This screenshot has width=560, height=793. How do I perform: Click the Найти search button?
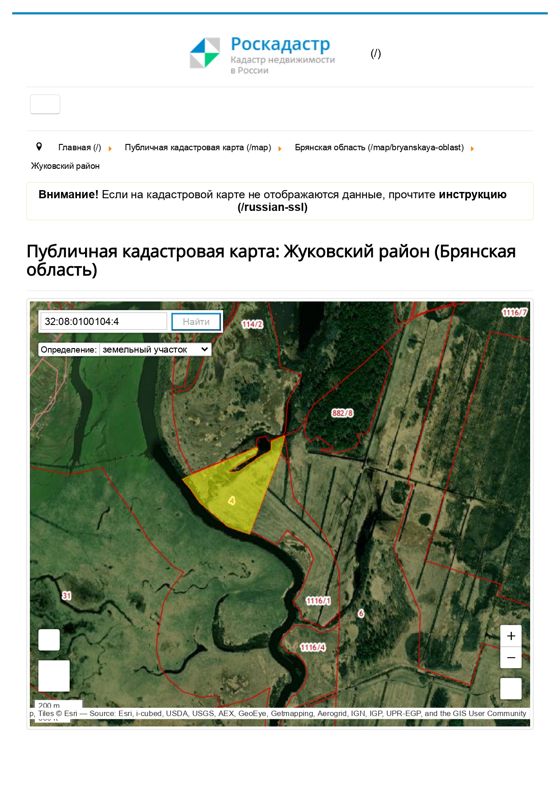[196, 322]
